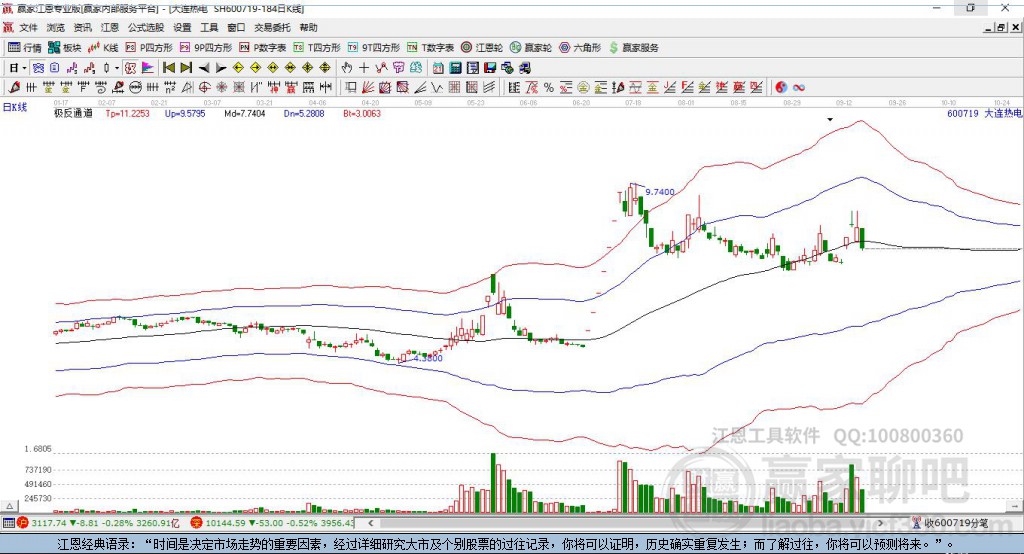Step chart left with black left arrow
Screen dimensions: 1024x554
pos(204,68)
